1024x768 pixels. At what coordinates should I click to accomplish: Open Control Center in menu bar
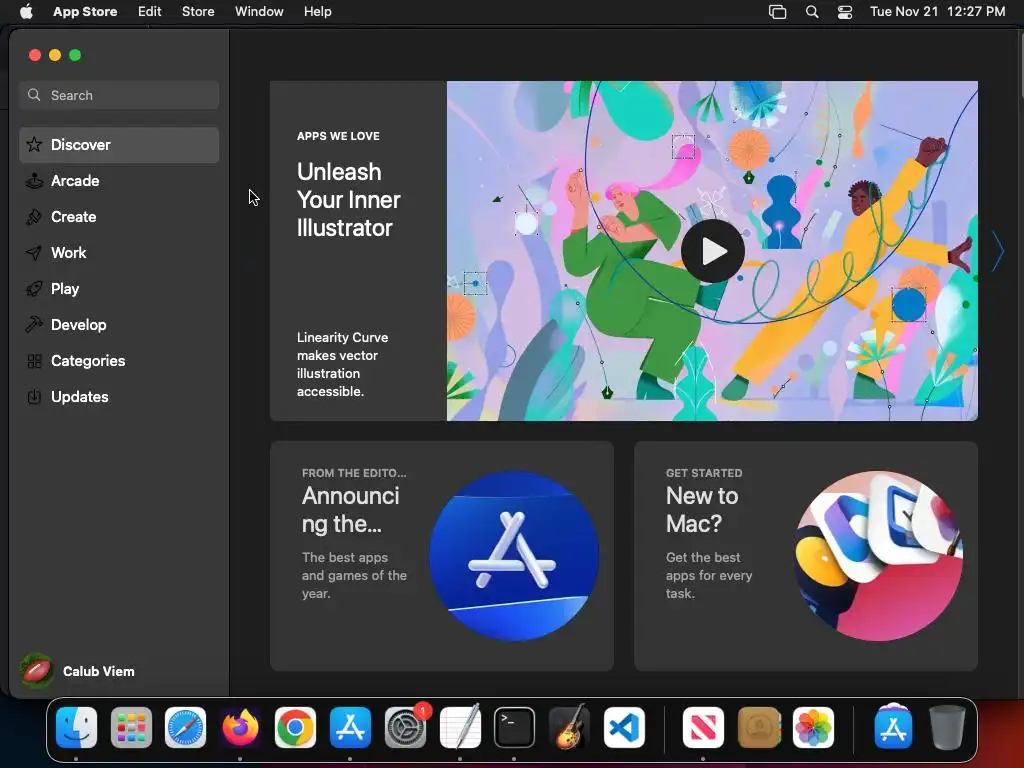coord(845,12)
